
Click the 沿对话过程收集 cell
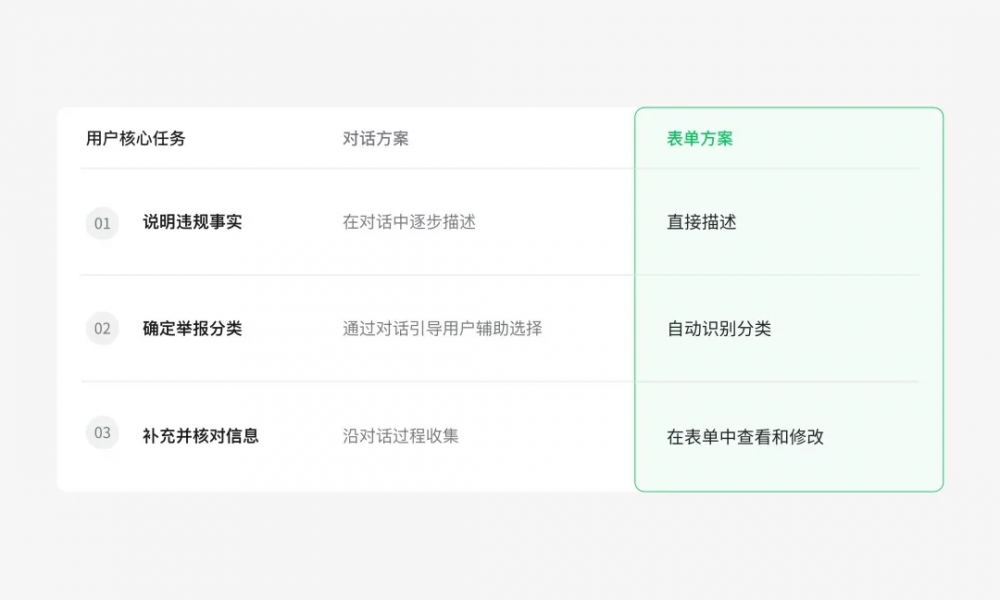click(x=401, y=436)
